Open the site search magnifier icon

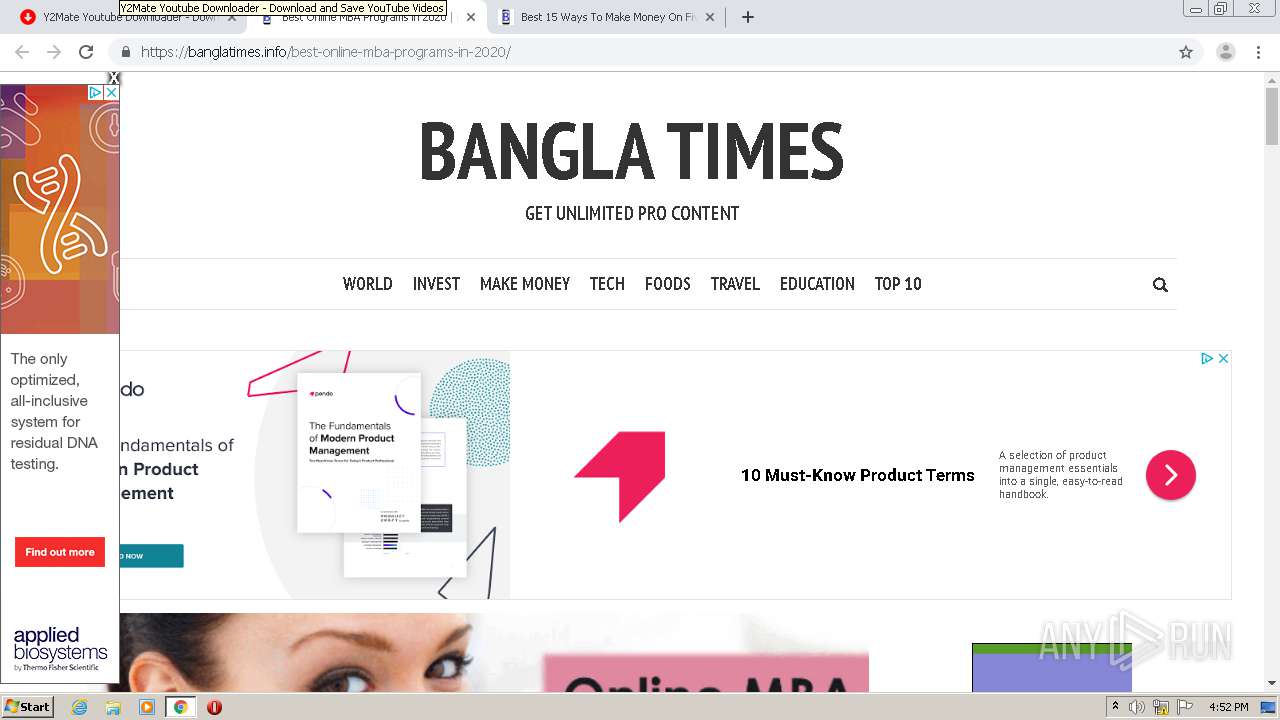(x=1160, y=285)
